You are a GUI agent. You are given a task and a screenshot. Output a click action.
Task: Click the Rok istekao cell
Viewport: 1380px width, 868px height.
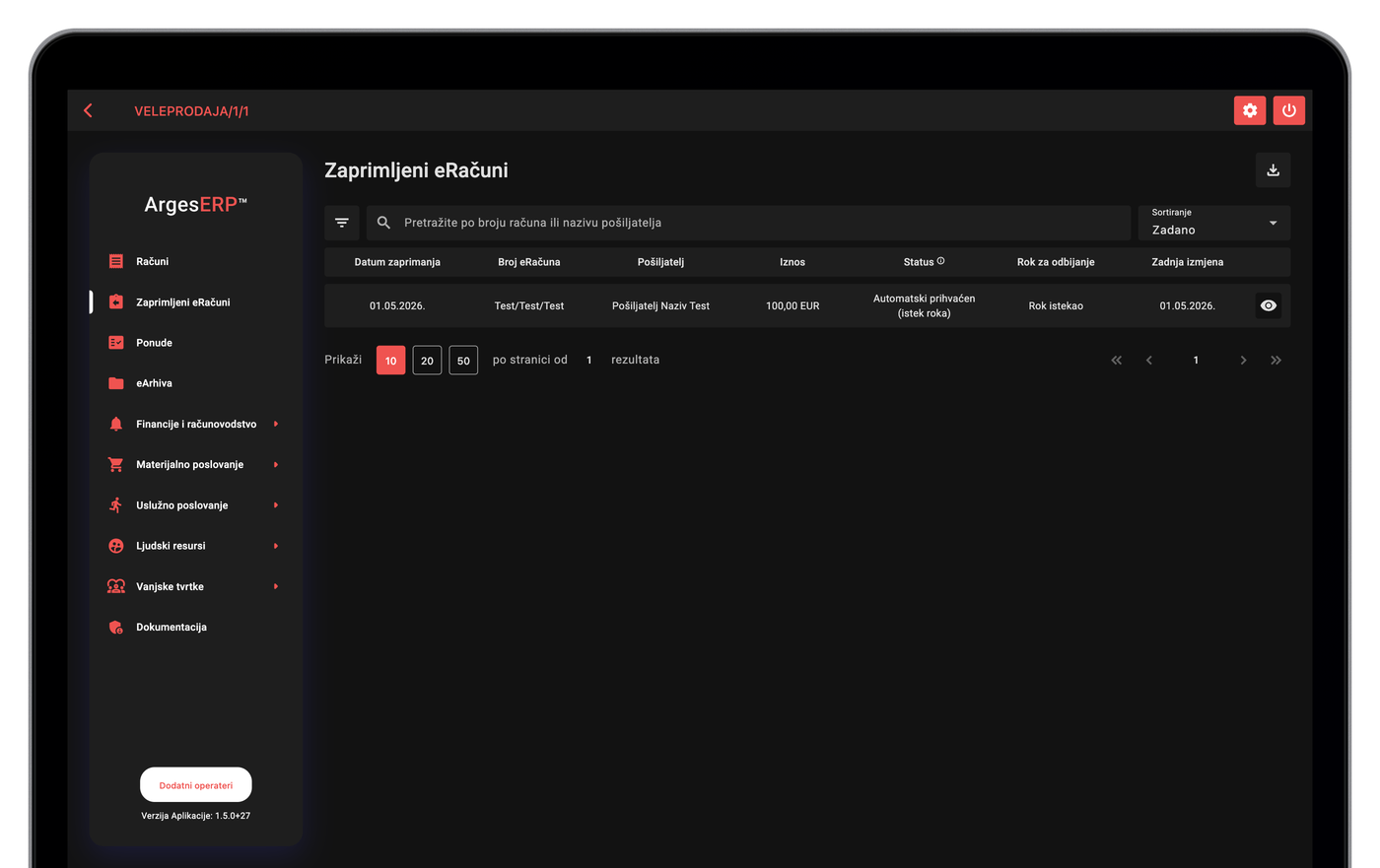[1056, 306]
